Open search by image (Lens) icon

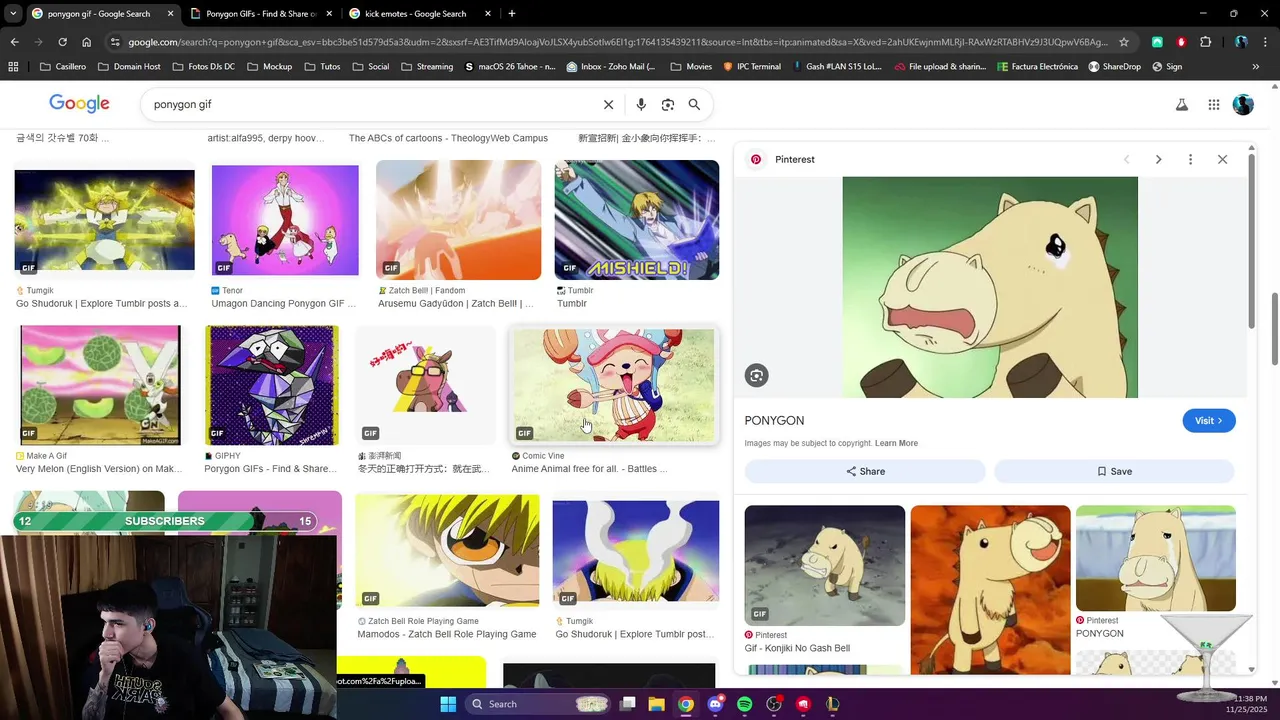coord(668,104)
